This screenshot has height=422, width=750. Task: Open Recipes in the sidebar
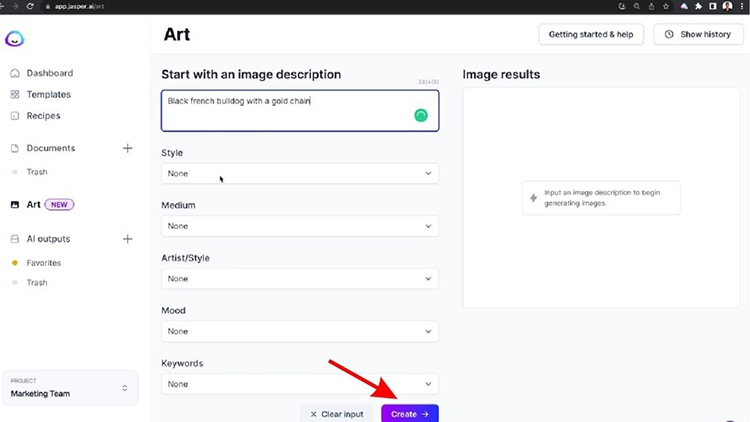click(44, 116)
